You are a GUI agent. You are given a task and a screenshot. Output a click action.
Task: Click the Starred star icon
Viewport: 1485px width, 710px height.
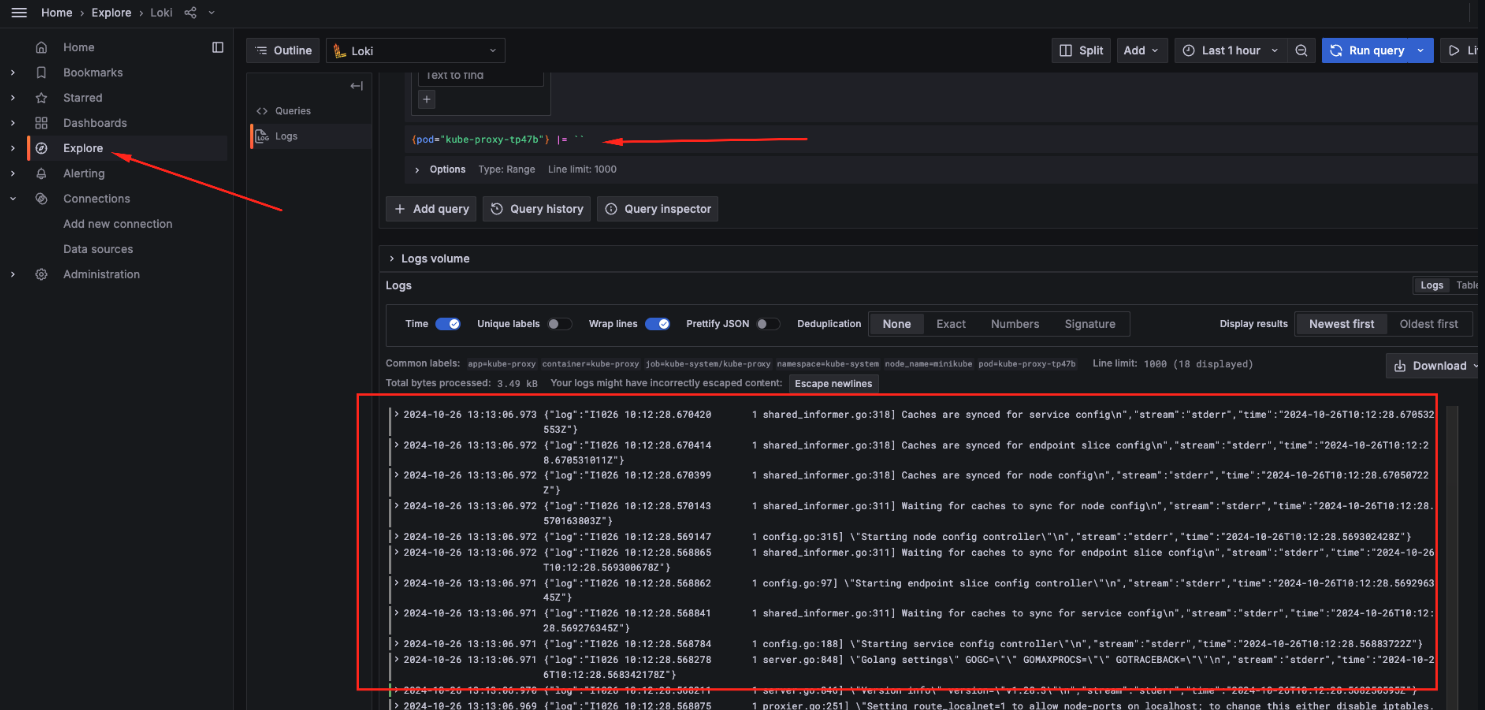[41, 98]
